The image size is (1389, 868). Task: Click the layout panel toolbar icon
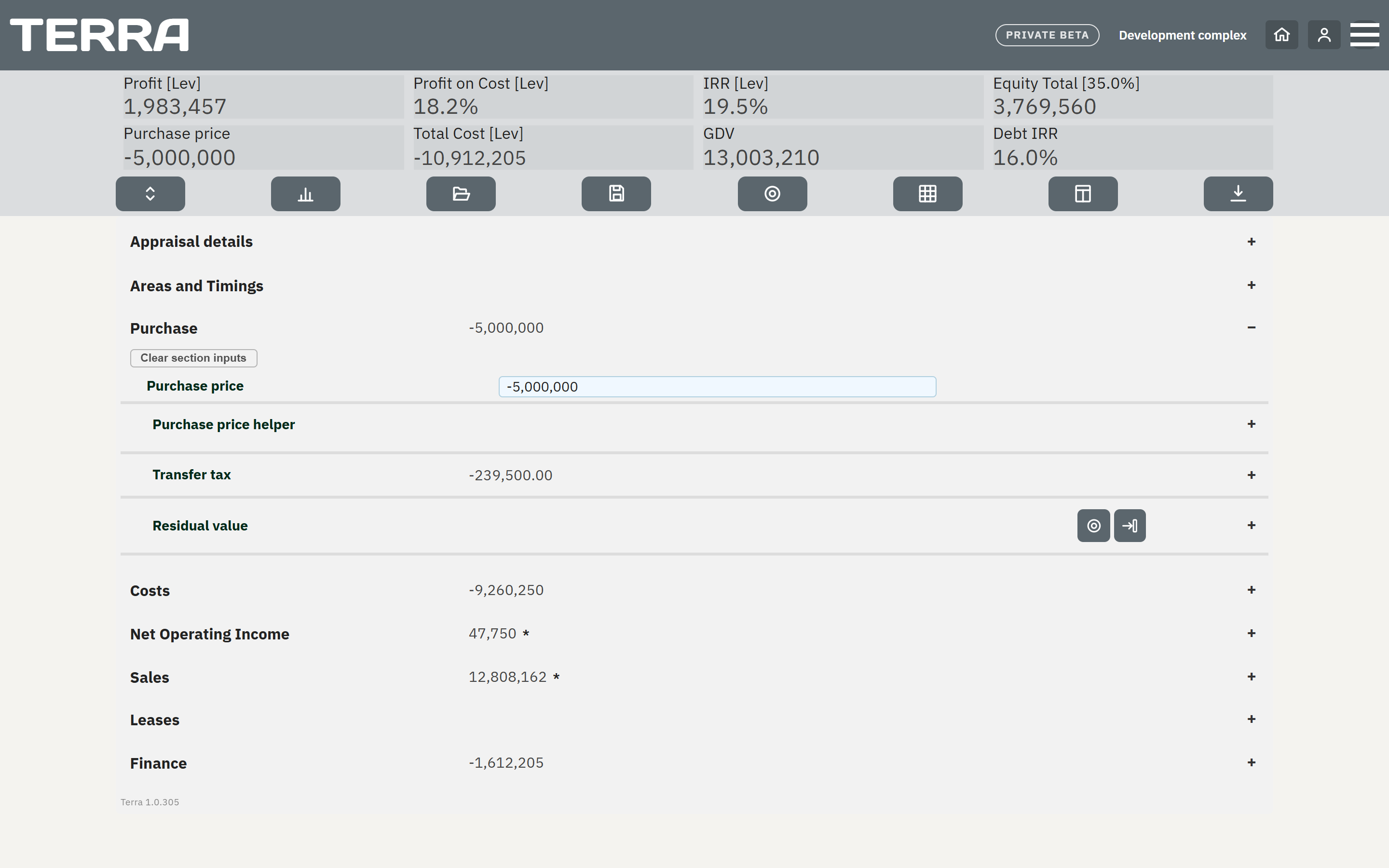1083,193
